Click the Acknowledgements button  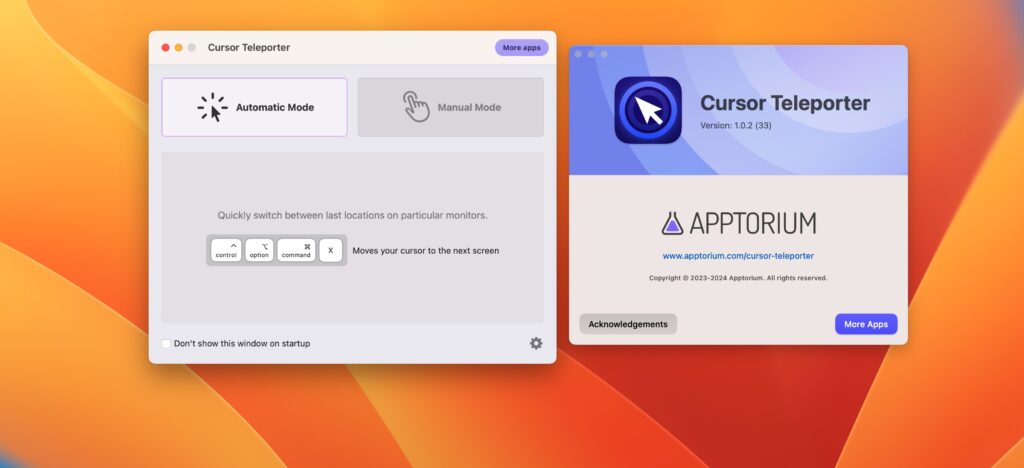click(628, 324)
